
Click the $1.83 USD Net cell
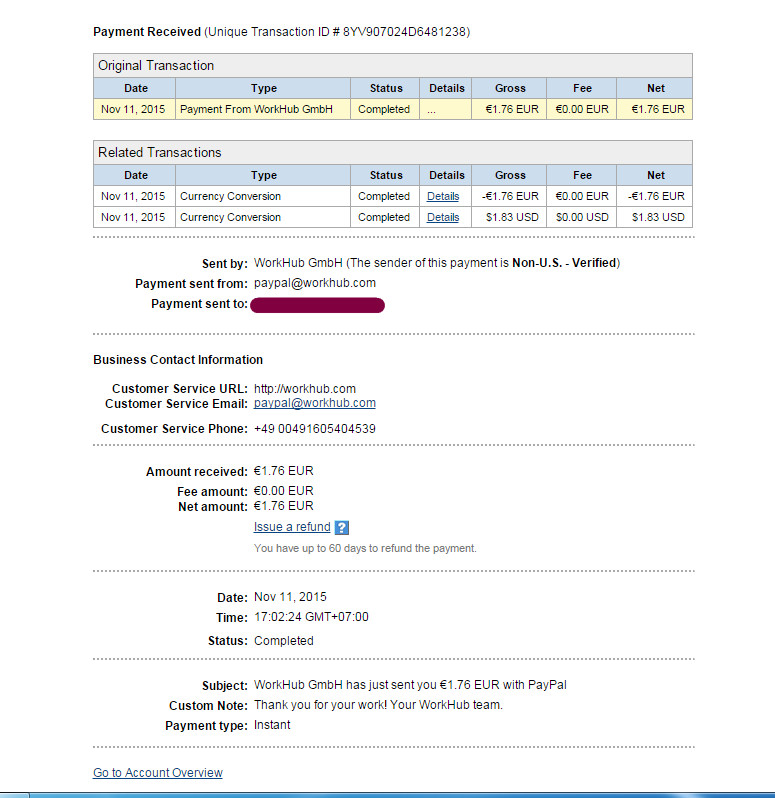point(654,217)
